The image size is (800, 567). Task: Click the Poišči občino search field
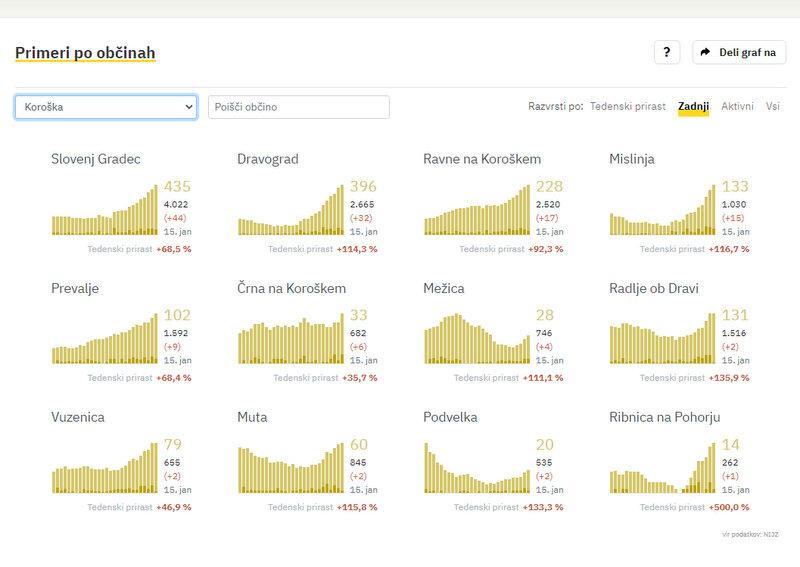[x=298, y=107]
